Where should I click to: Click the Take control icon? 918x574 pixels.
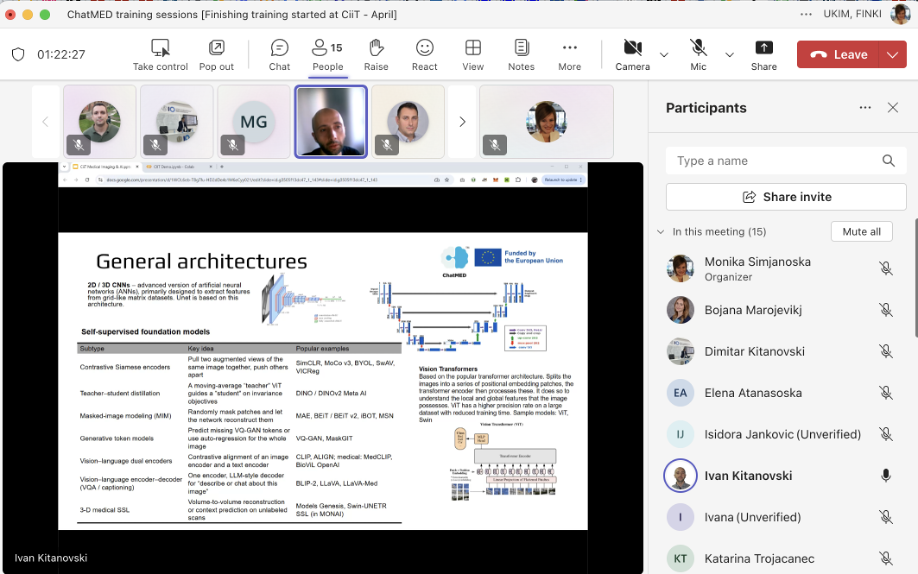click(160, 48)
